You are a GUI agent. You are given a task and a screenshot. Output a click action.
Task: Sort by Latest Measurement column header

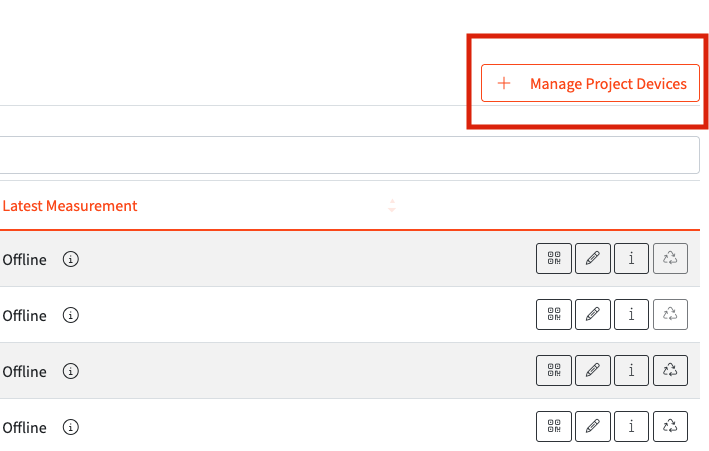[70, 206]
